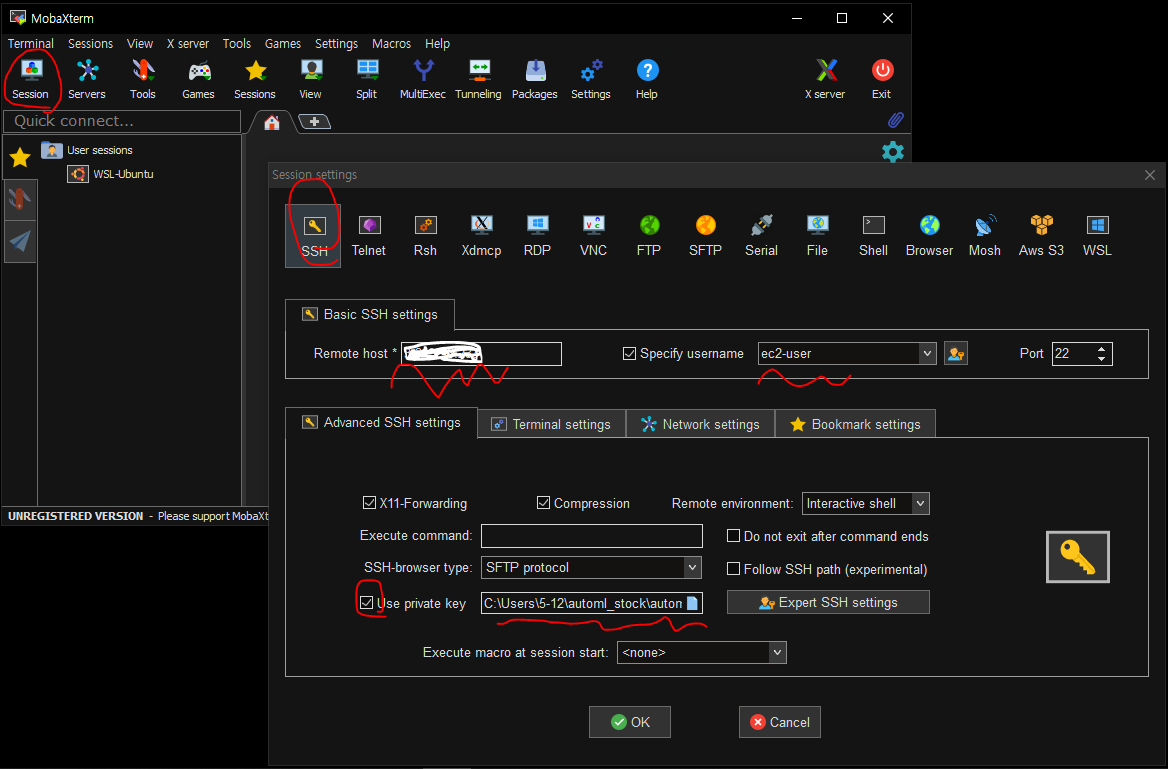Screen dimensions: 1168x769
Task: Select the Xdmcp session type
Action: [x=481, y=235]
